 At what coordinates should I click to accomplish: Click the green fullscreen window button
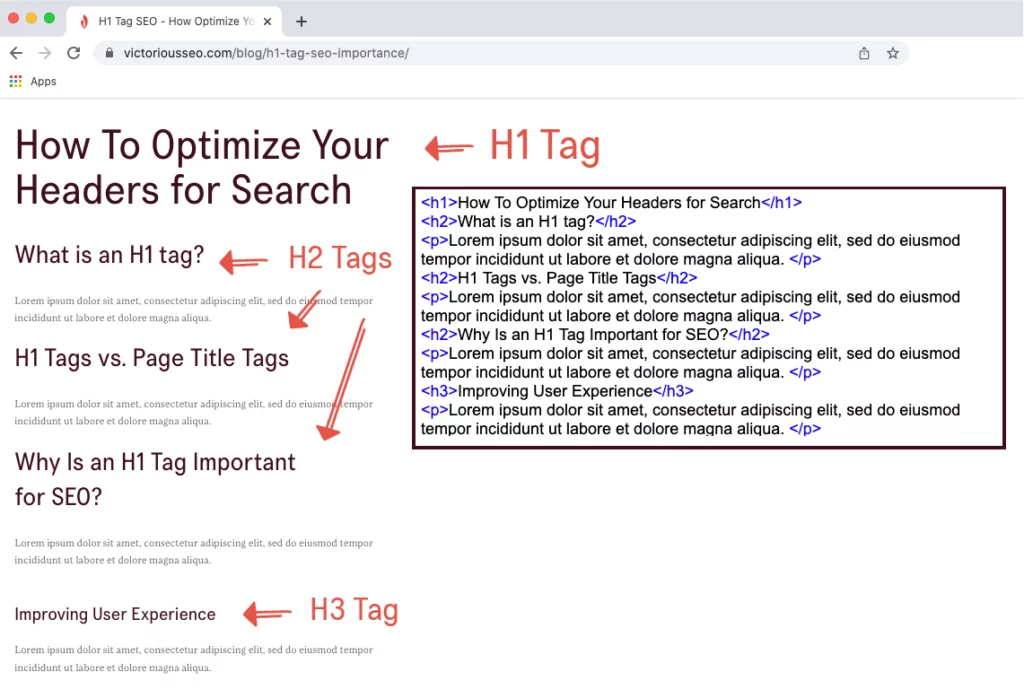[x=49, y=18]
